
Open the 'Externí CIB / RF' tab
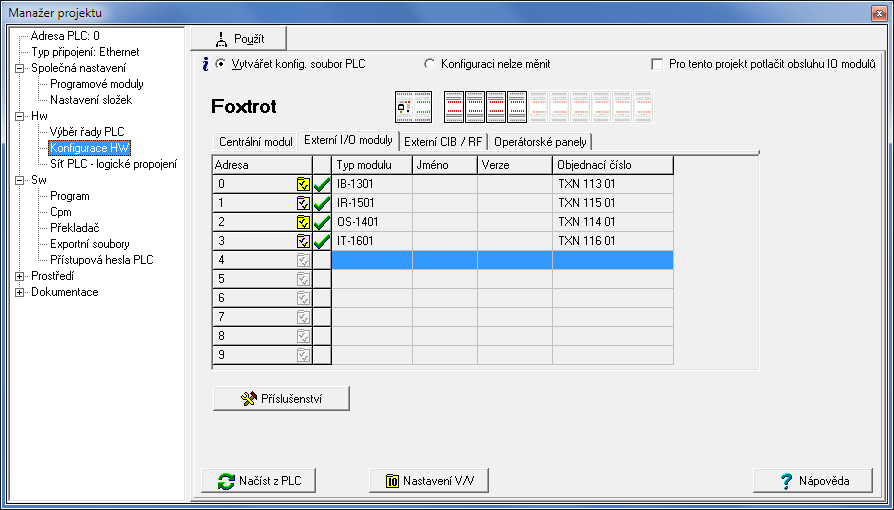coord(443,141)
